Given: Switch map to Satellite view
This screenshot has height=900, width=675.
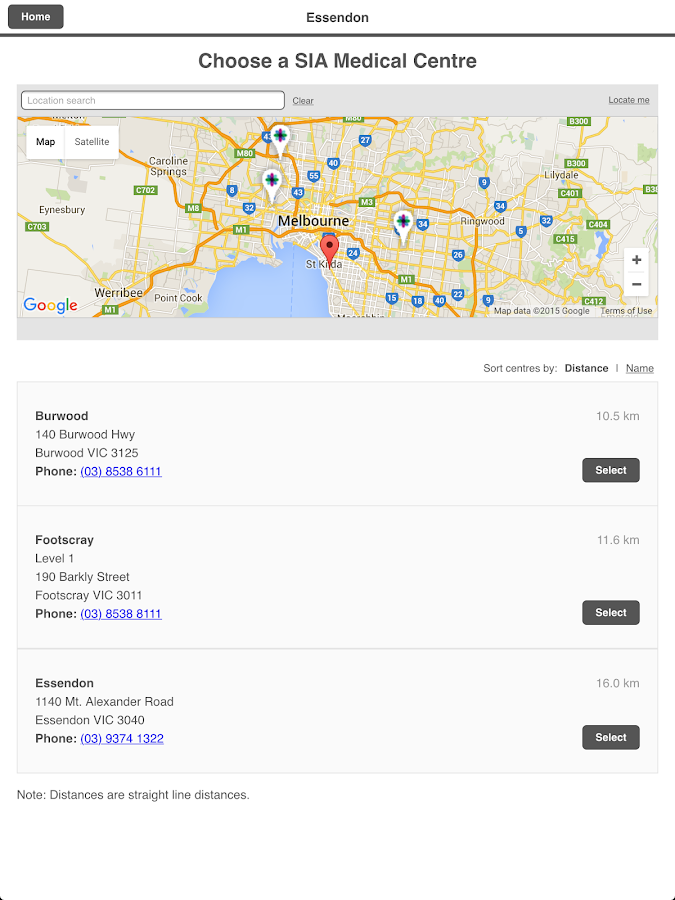Looking at the screenshot, I should (92, 142).
